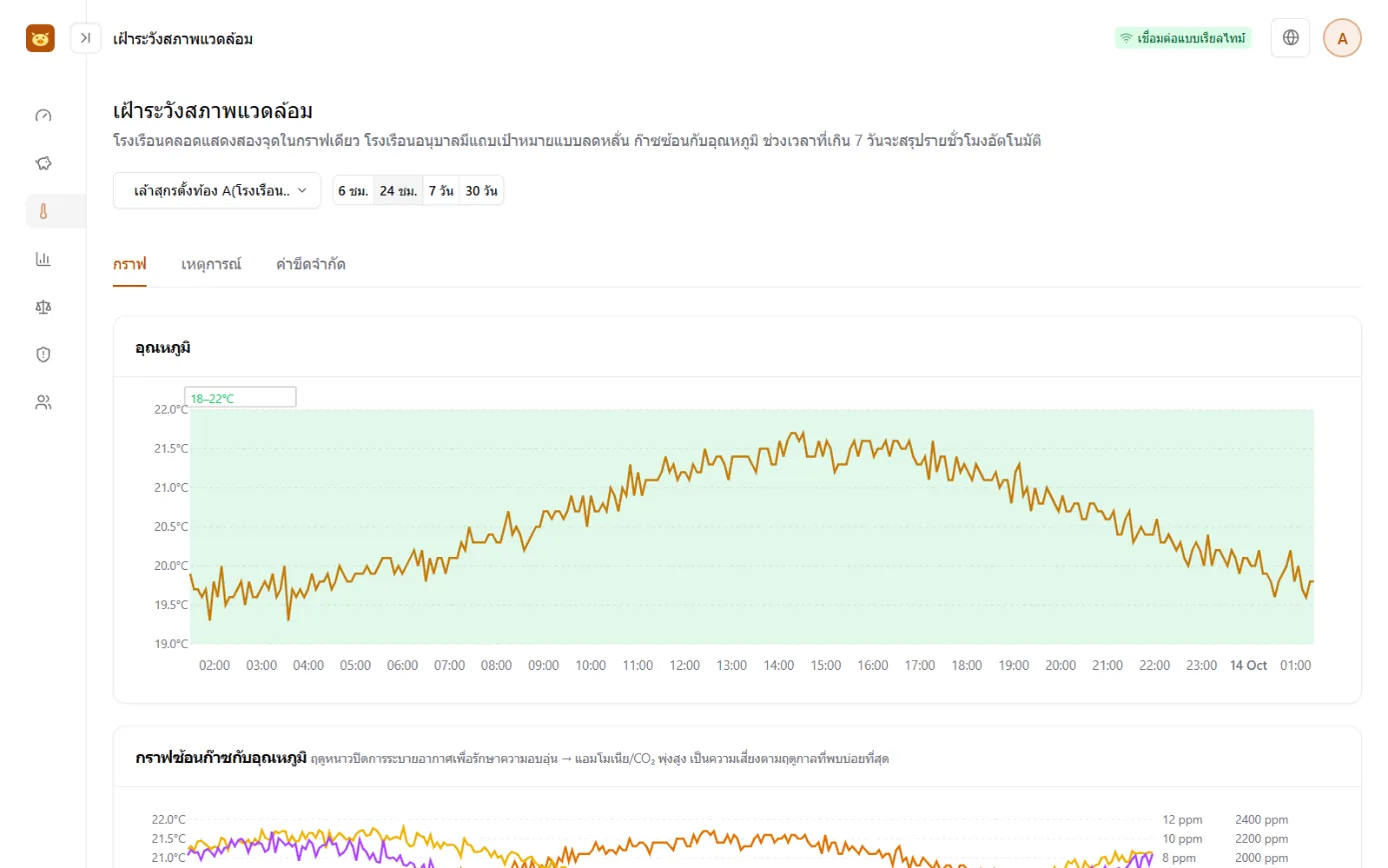Click the 02:00 time axis tick

tap(215, 665)
